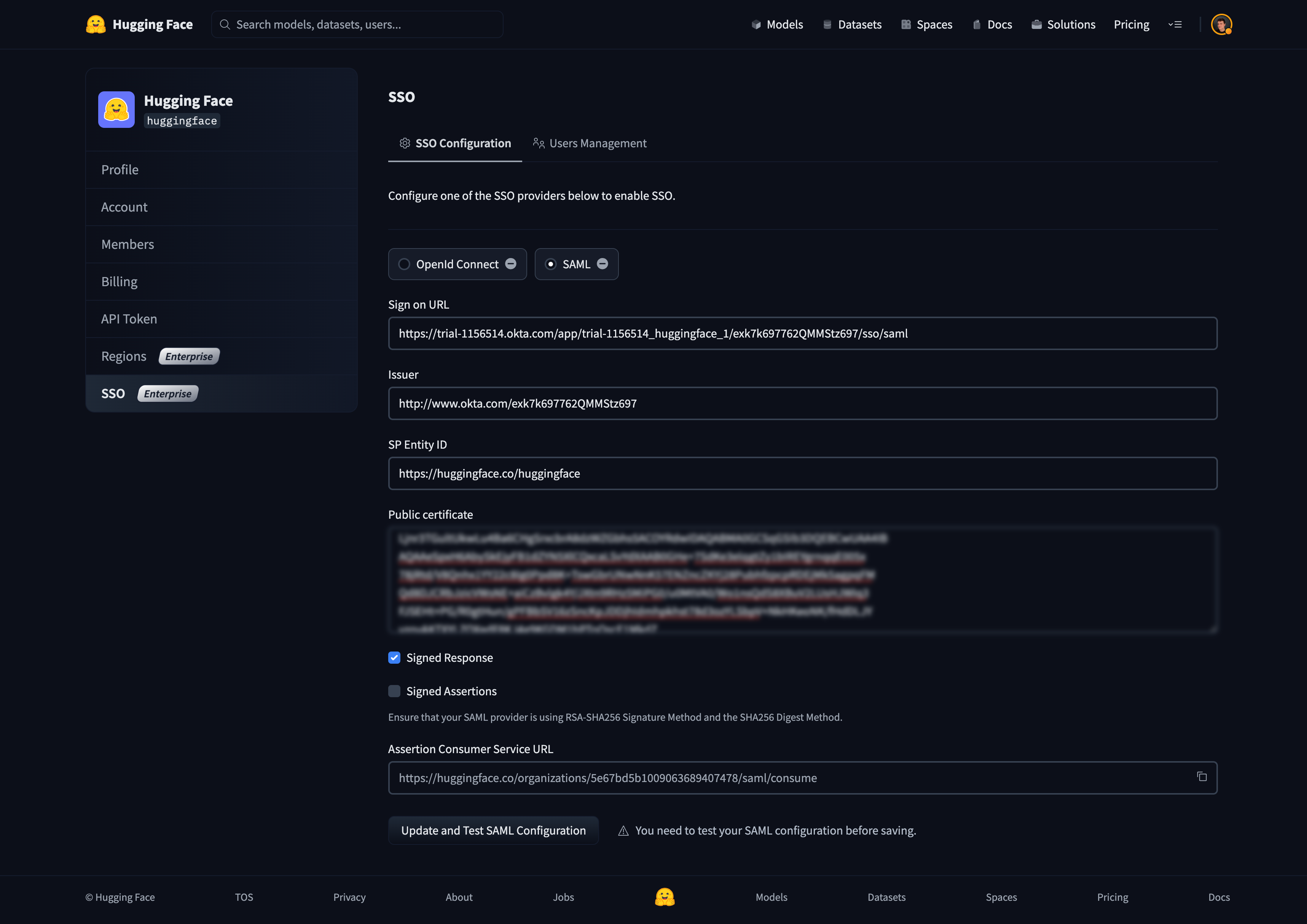The image size is (1307, 924).
Task: Click the hugging emoji in footer center
Action: [x=664, y=897]
